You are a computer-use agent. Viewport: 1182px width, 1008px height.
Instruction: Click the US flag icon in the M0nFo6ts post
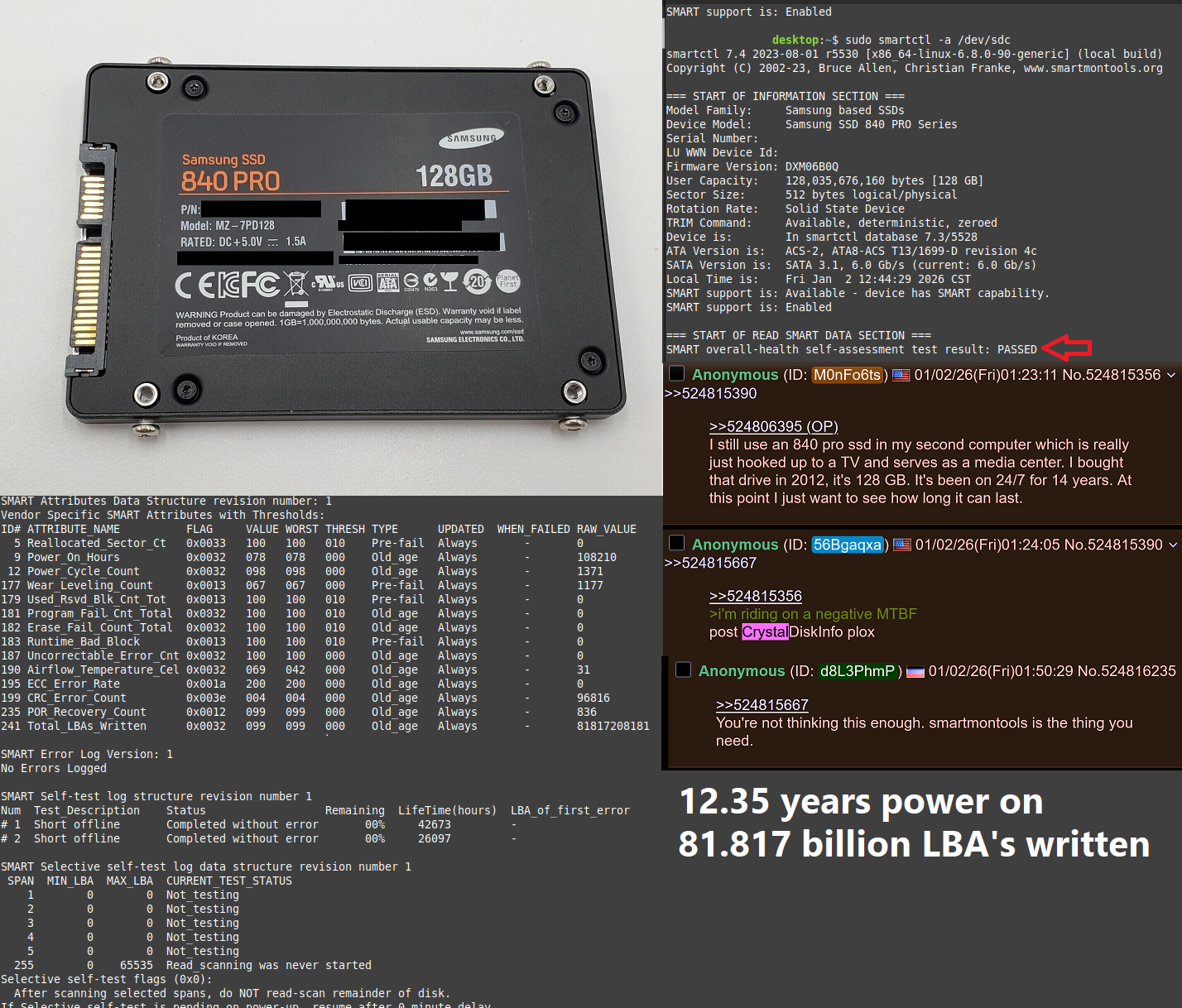click(x=901, y=375)
